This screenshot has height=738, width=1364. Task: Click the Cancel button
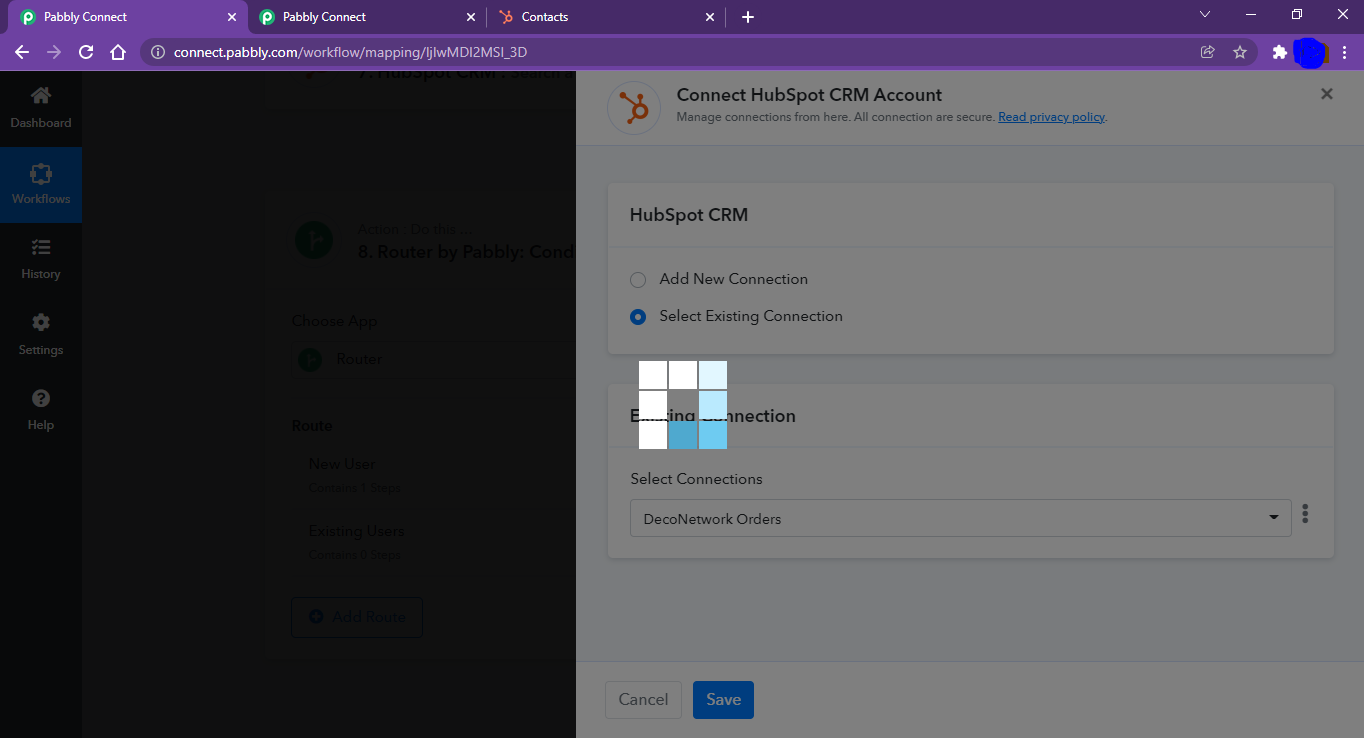click(x=643, y=700)
